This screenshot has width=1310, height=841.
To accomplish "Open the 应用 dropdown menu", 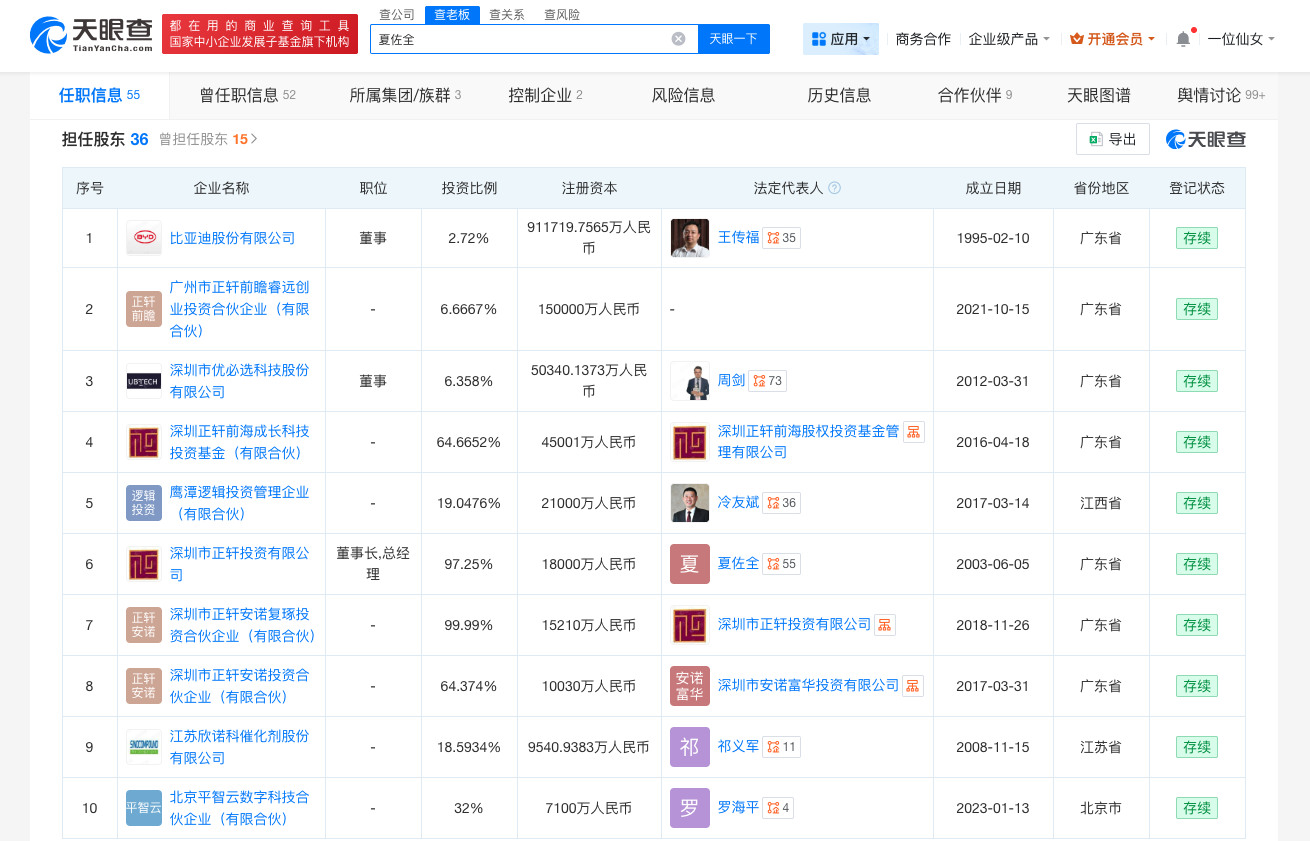I will click(x=841, y=39).
